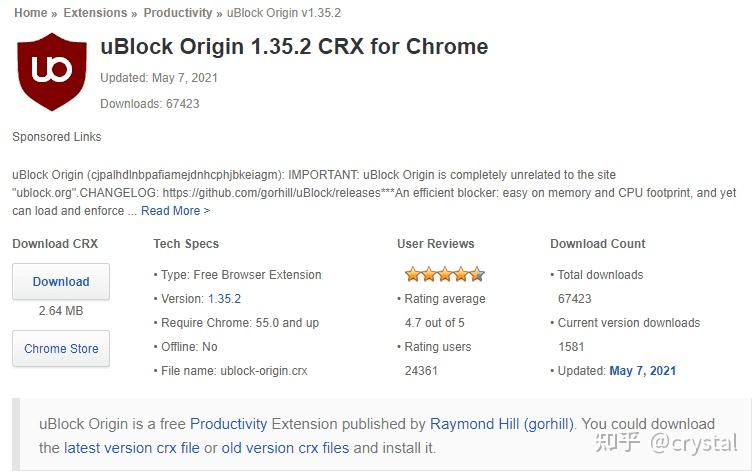Browse old version crx files link
This screenshot has height=476, width=756.
tap(285, 448)
